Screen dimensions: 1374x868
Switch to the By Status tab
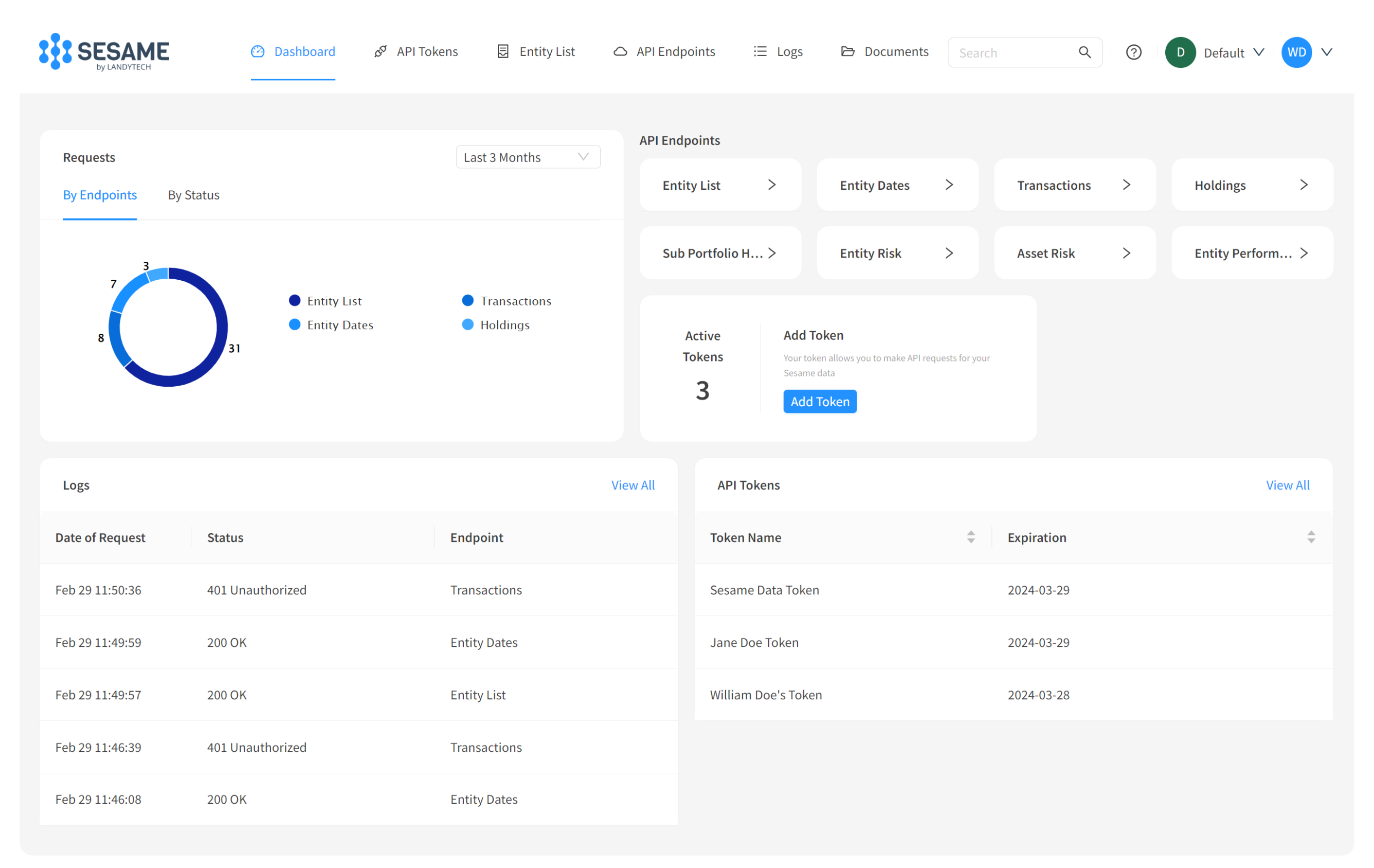(193, 194)
